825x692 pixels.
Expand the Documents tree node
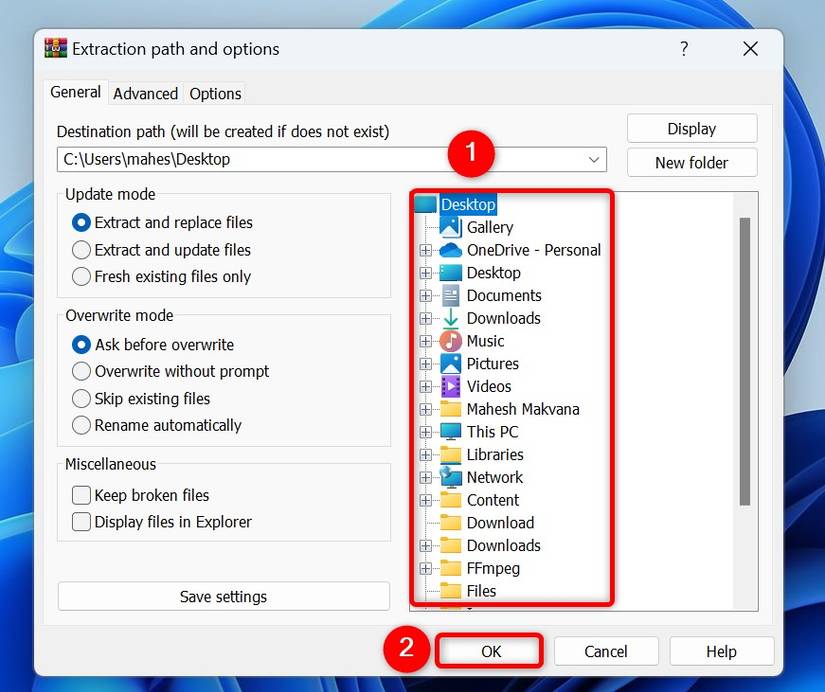(x=424, y=295)
